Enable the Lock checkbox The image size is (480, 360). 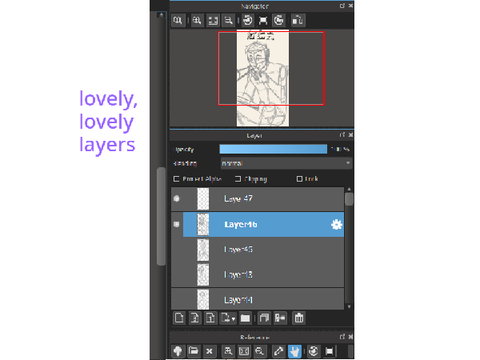click(299, 179)
